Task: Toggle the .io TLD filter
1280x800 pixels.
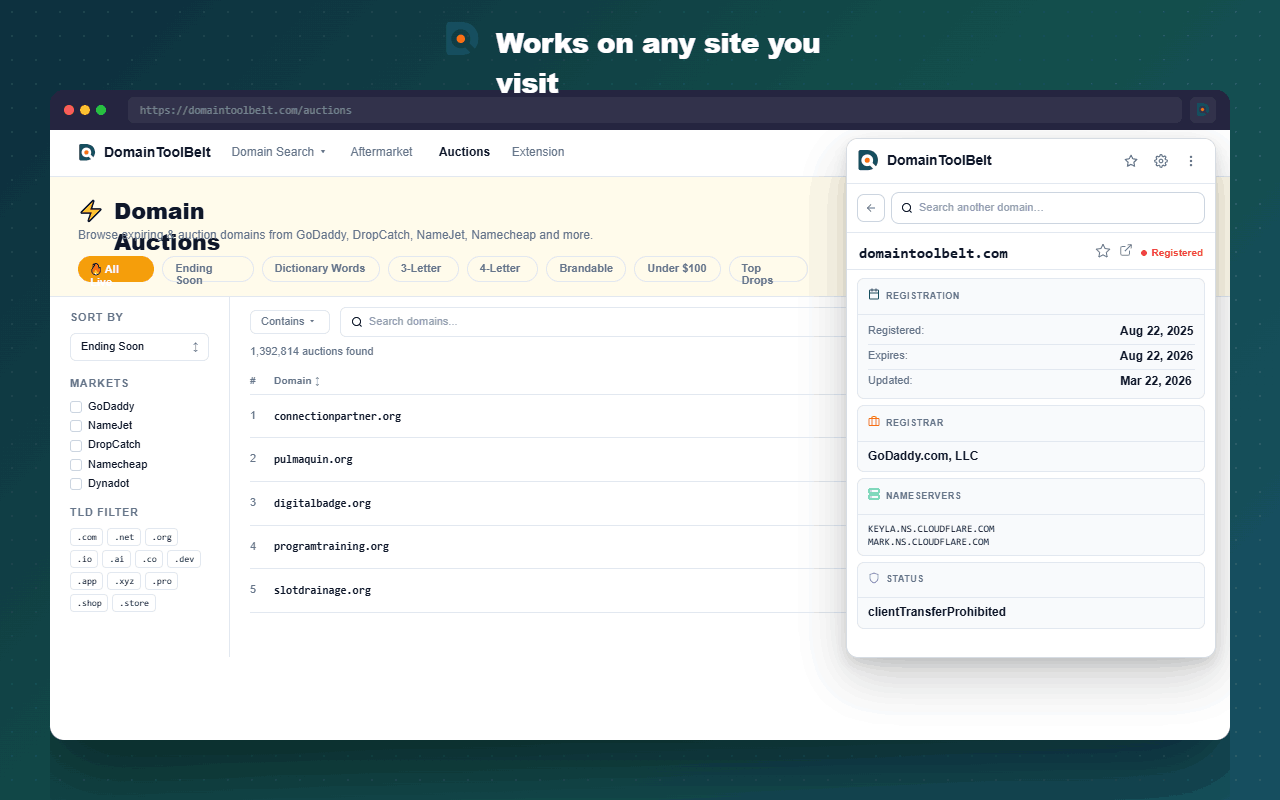Action: (x=83, y=559)
